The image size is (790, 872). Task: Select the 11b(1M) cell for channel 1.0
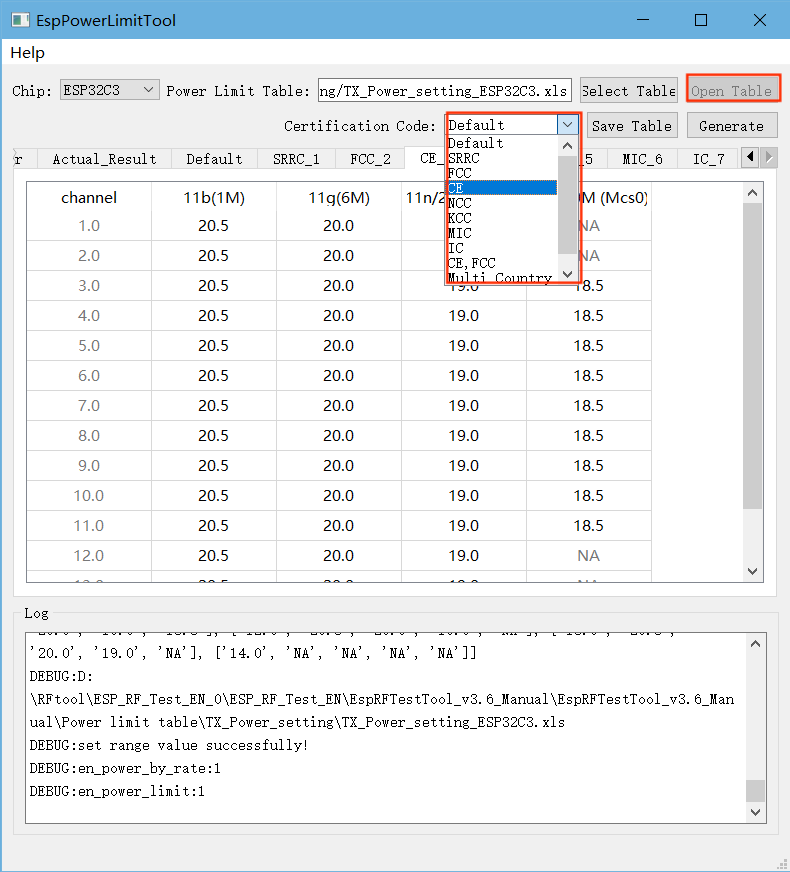click(x=213, y=226)
